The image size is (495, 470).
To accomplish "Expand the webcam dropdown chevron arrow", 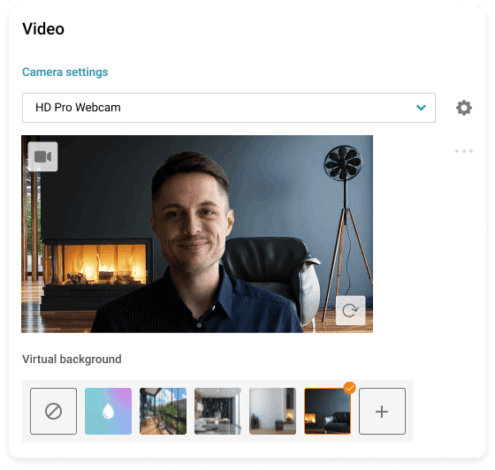I will [421, 108].
